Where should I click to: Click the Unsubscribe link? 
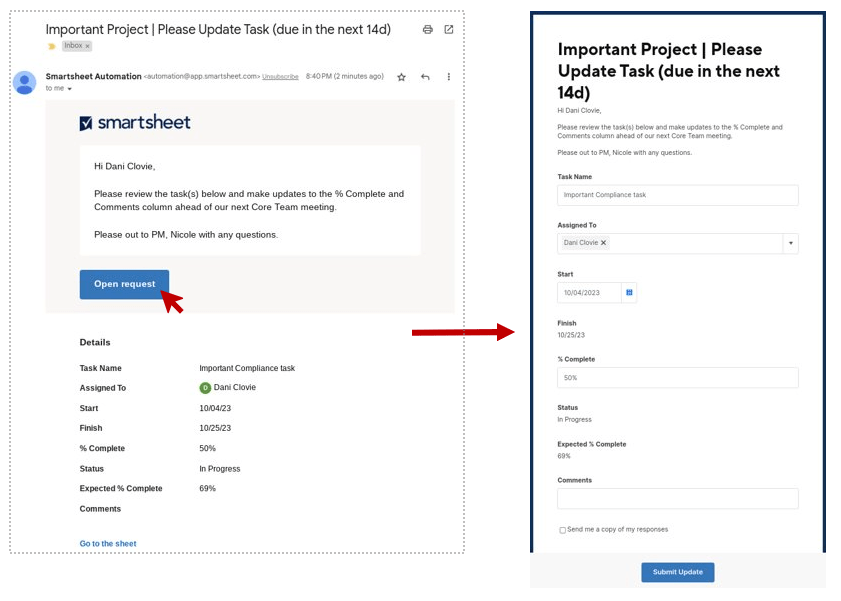point(280,77)
